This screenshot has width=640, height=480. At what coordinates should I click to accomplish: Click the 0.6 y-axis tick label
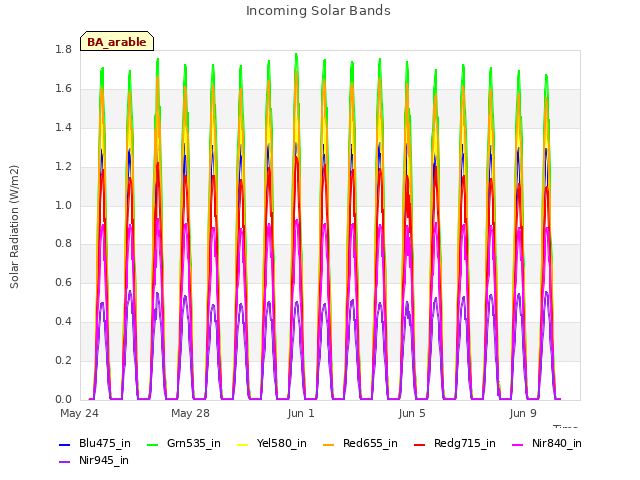(63, 282)
